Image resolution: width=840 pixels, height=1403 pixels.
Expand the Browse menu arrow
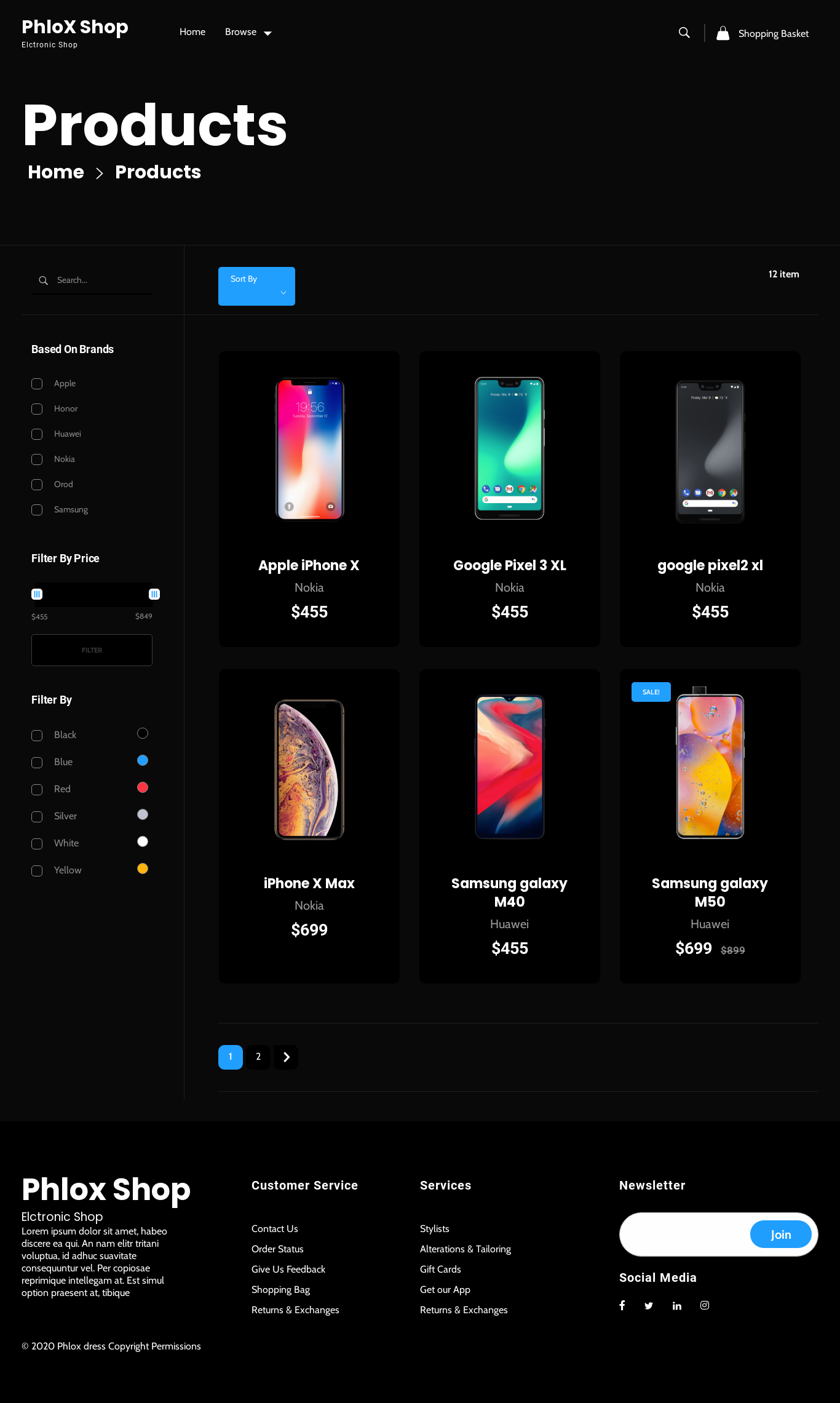pyautogui.click(x=267, y=33)
